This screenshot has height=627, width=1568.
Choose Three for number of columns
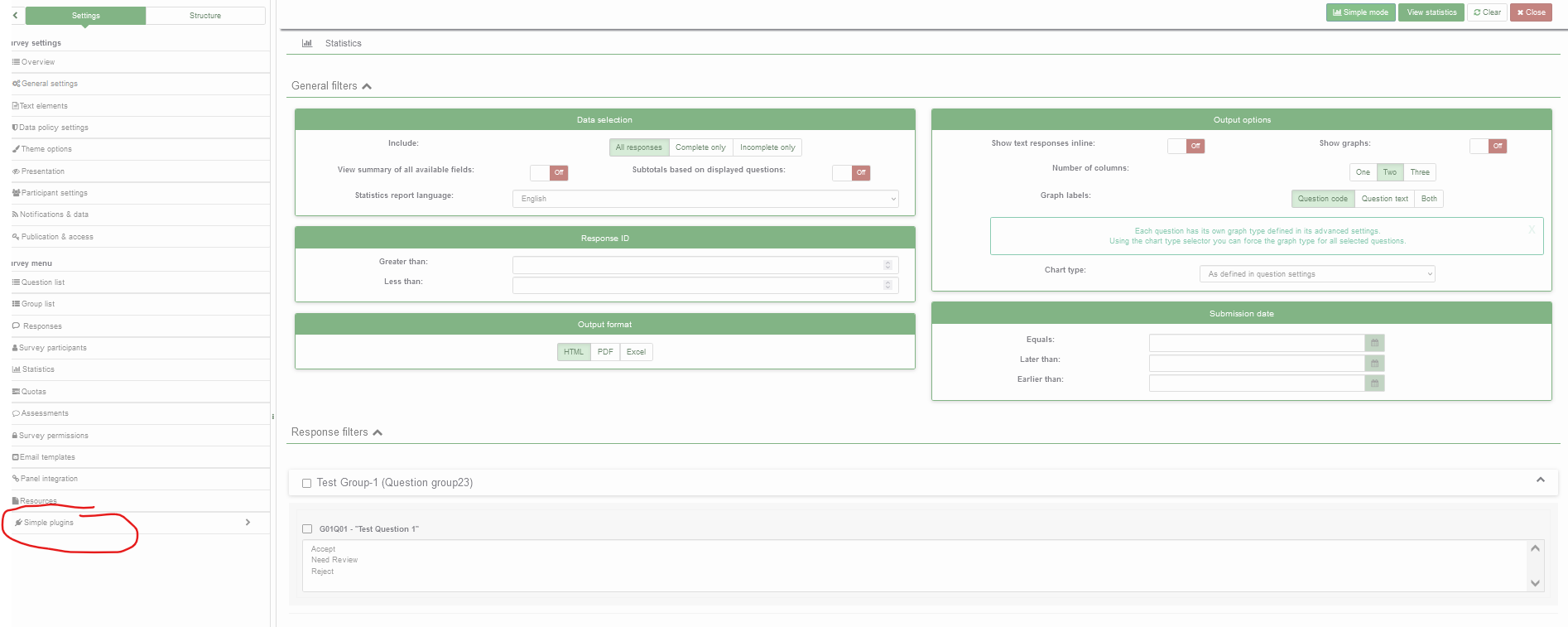click(1420, 172)
